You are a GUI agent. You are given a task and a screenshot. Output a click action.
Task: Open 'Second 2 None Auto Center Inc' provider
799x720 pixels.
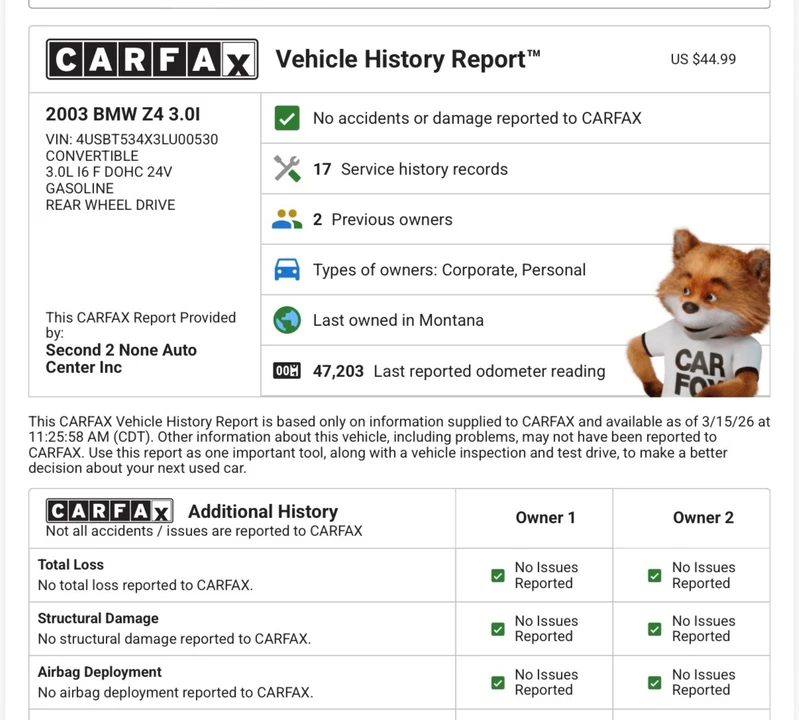click(x=121, y=358)
